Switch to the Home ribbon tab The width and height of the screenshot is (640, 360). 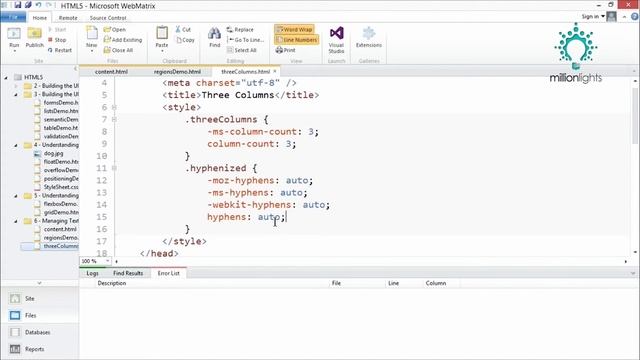click(40, 18)
